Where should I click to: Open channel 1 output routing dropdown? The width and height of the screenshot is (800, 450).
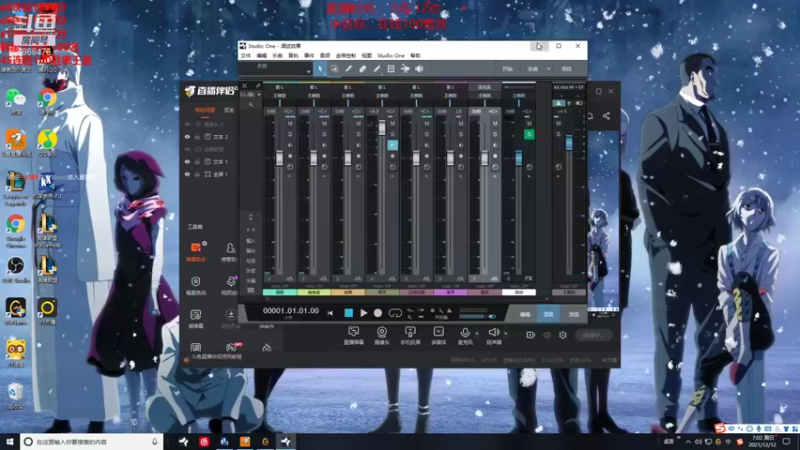click(x=280, y=95)
